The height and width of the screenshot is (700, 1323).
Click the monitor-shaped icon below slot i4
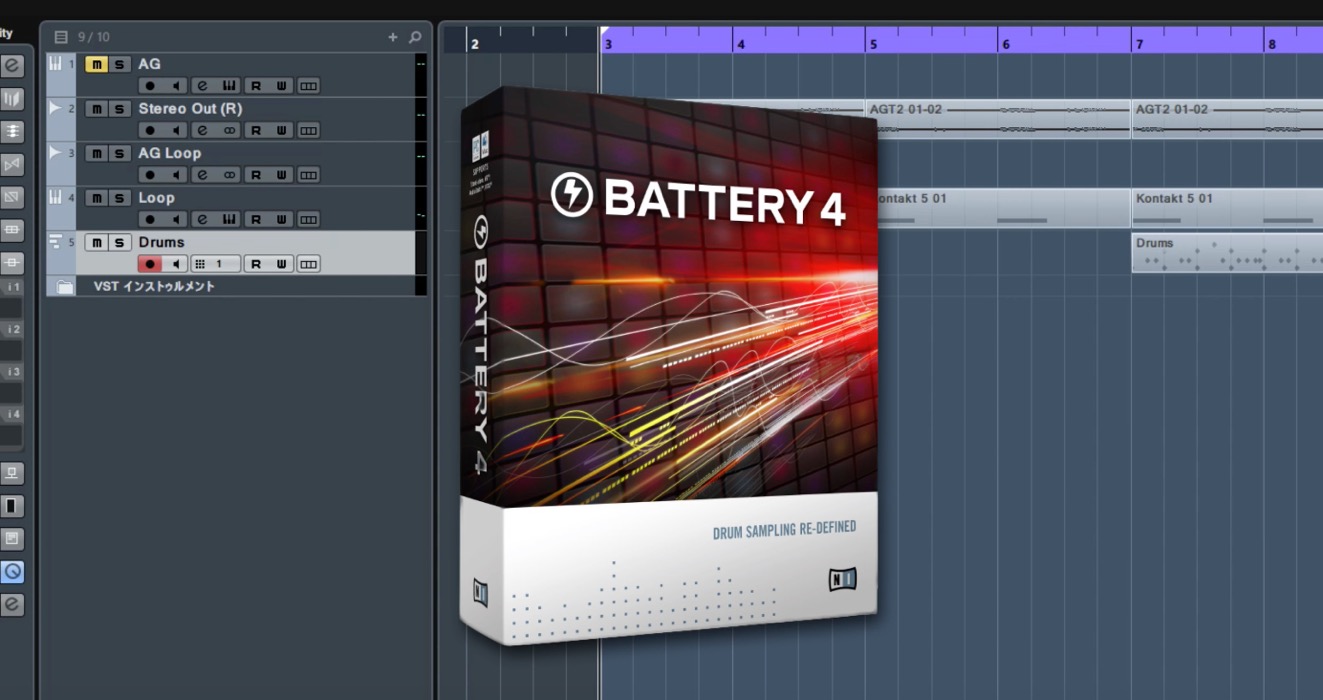tap(12, 473)
